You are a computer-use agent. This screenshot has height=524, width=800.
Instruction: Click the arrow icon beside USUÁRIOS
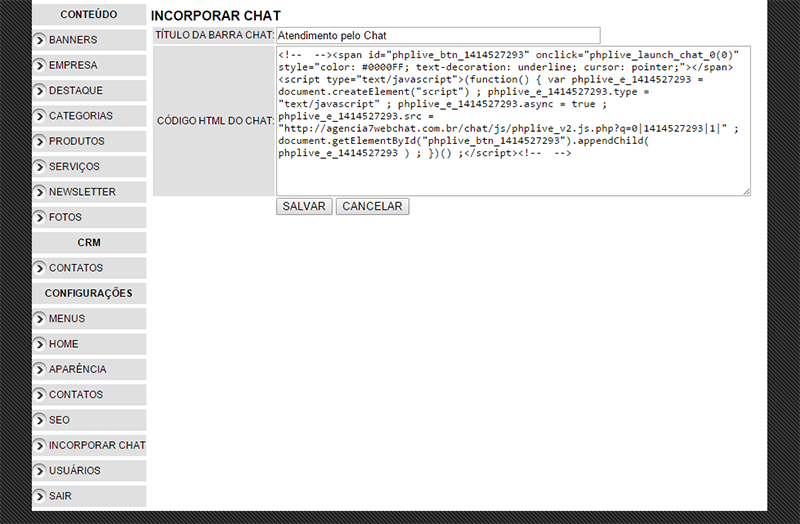39,470
